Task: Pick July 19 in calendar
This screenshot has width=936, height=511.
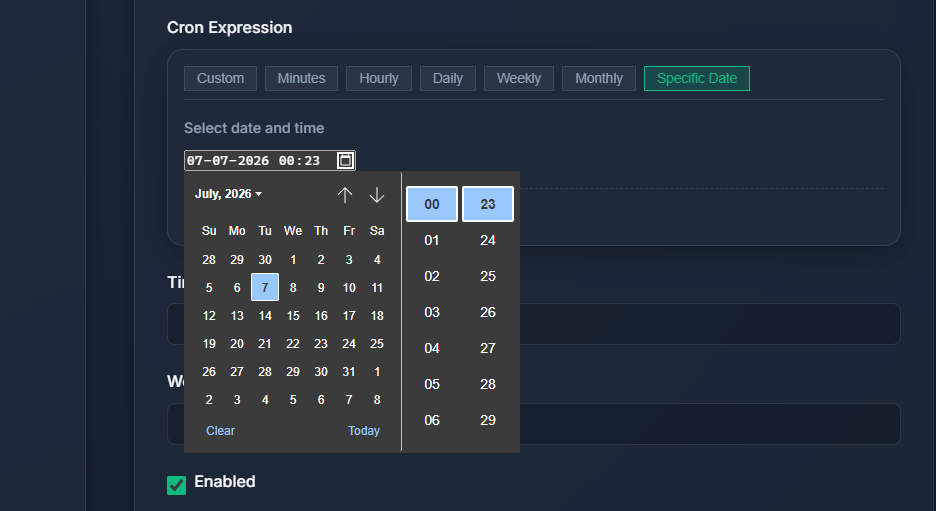Action: coord(209,343)
